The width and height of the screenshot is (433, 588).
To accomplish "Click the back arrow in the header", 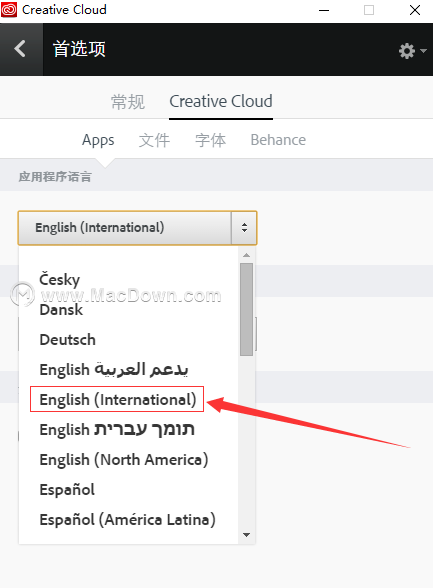I will 20,49.
